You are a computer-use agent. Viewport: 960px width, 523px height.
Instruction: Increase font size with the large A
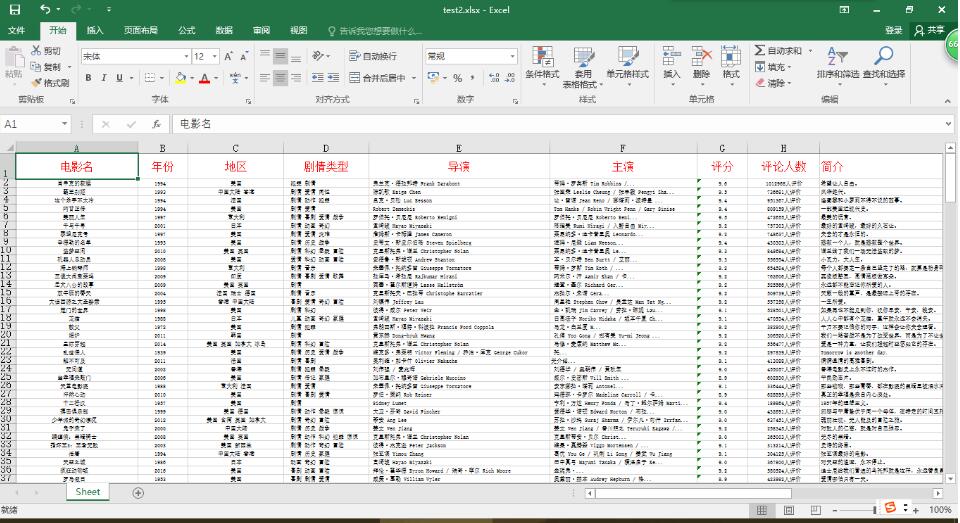pyautogui.click(x=228, y=56)
